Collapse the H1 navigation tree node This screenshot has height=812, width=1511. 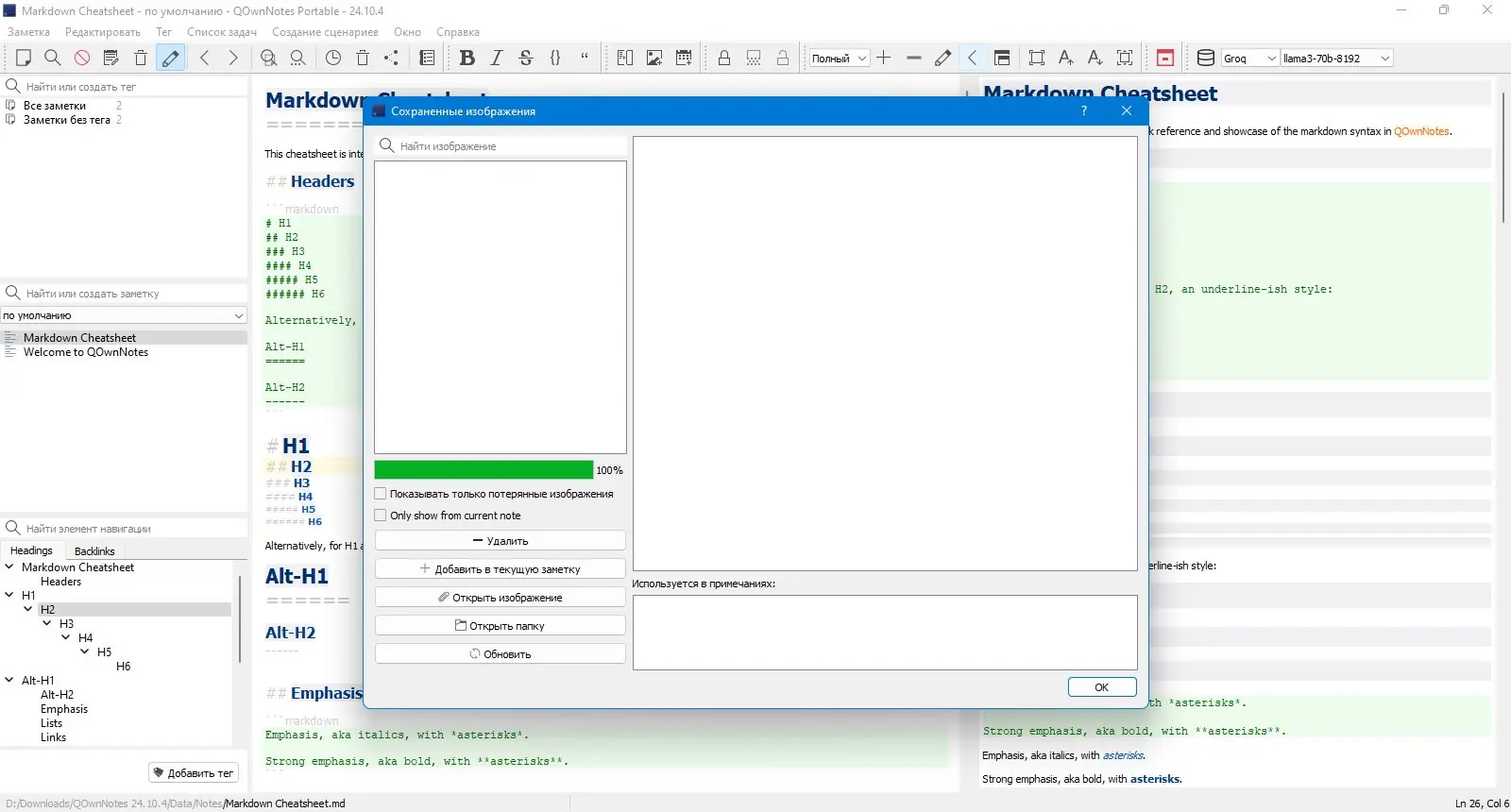pos(9,595)
